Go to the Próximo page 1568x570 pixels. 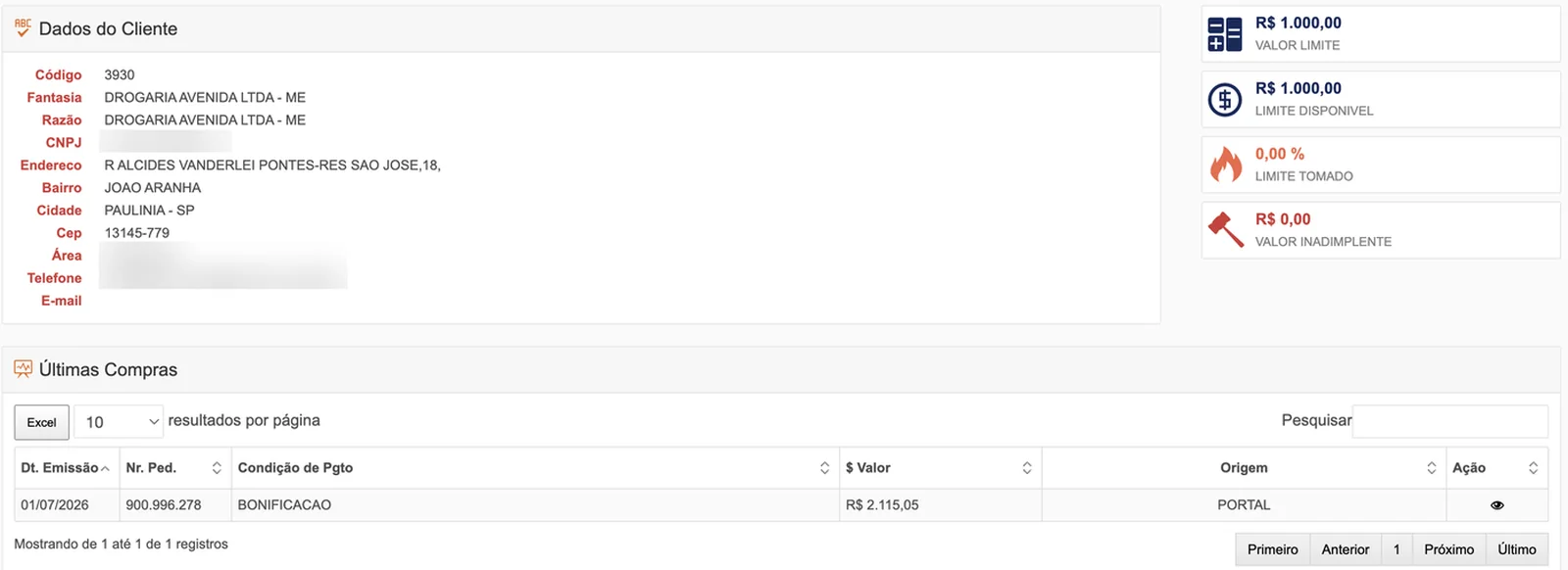(1448, 549)
